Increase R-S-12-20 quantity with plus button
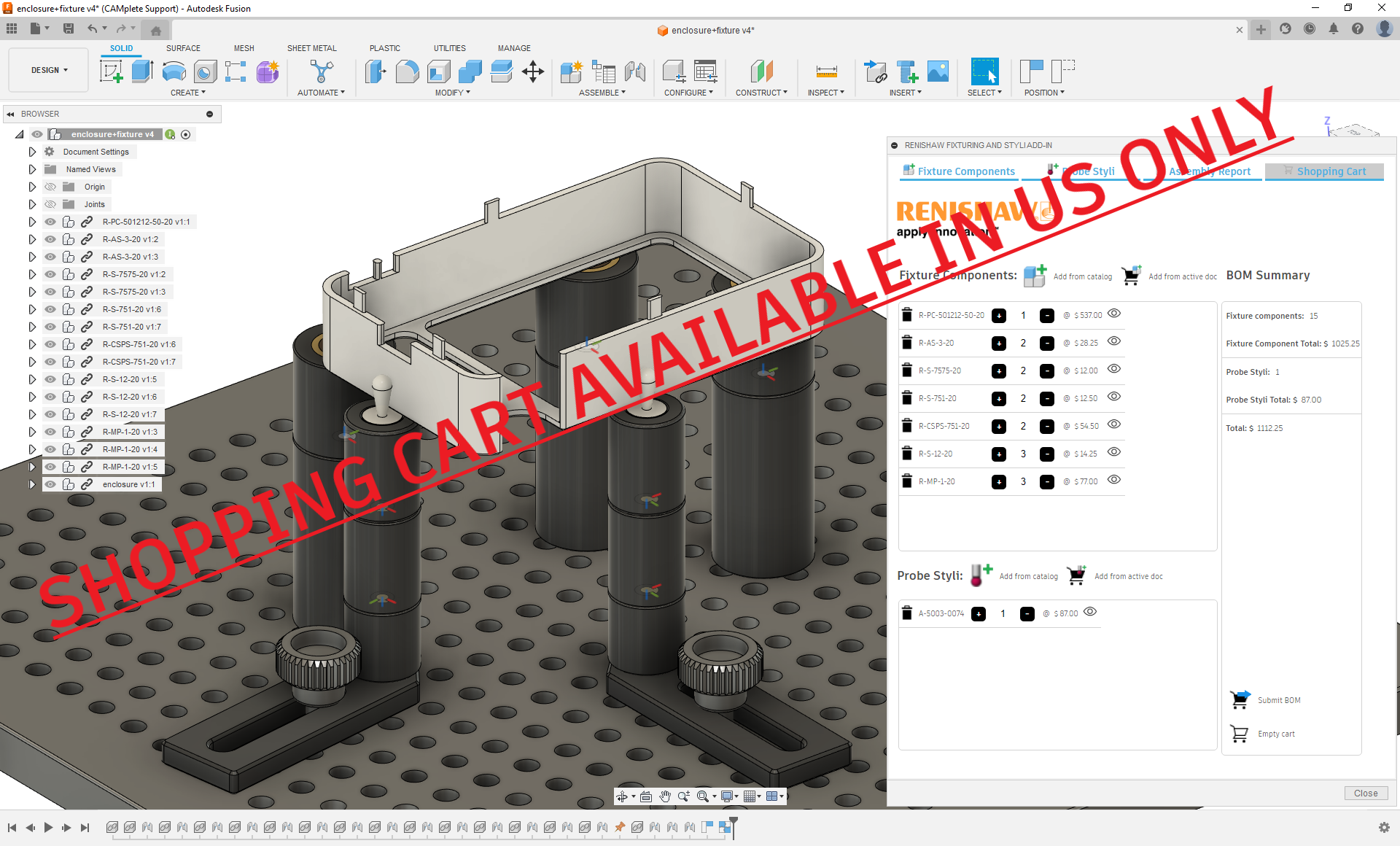 coord(999,454)
